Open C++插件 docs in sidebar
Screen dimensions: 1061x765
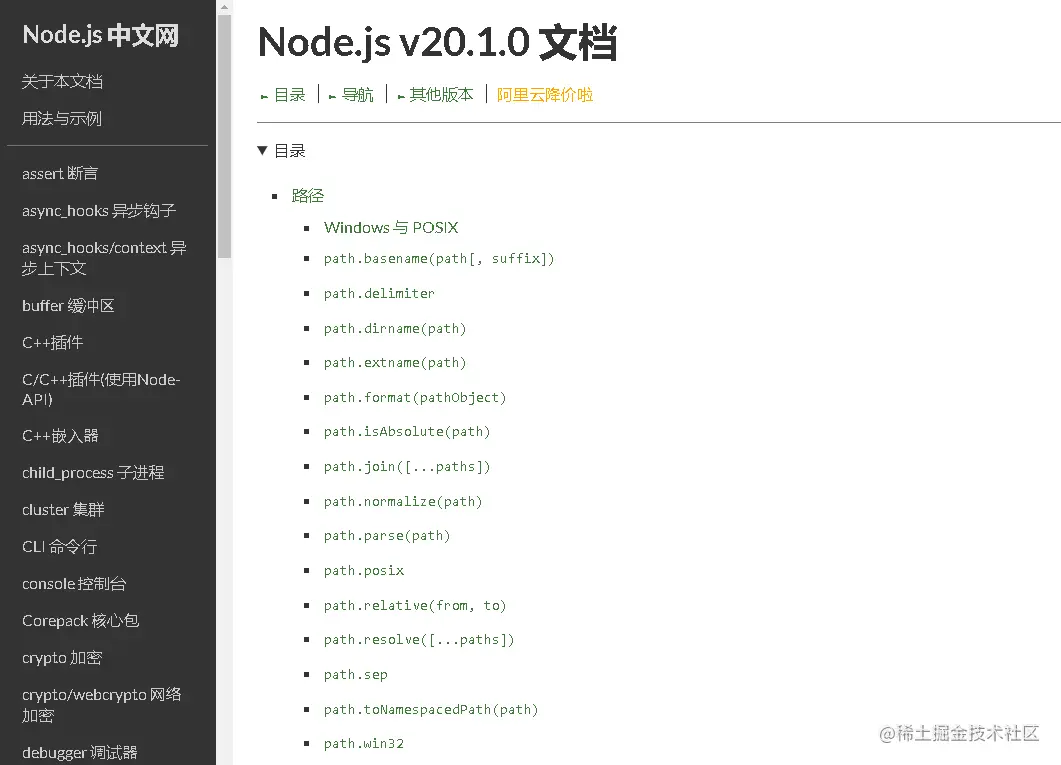52,342
